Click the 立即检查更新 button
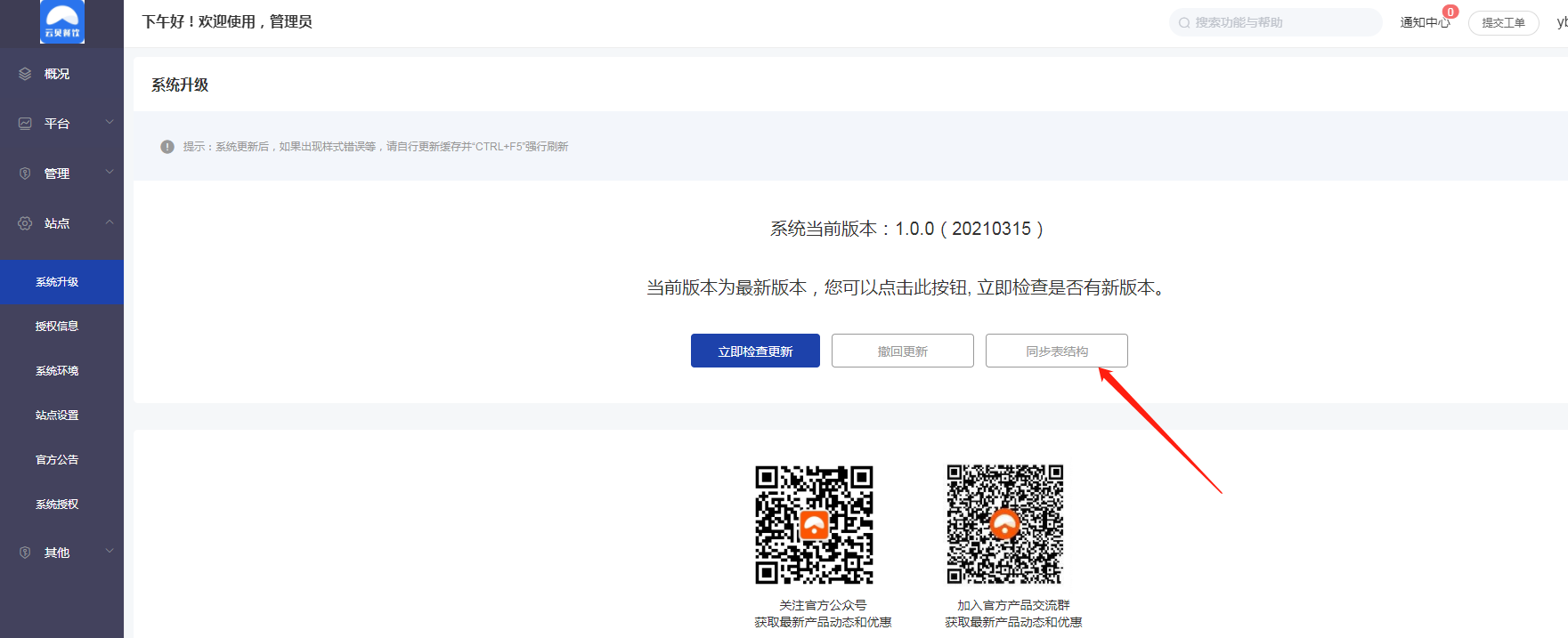The image size is (1568, 638). (x=755, y=351)
